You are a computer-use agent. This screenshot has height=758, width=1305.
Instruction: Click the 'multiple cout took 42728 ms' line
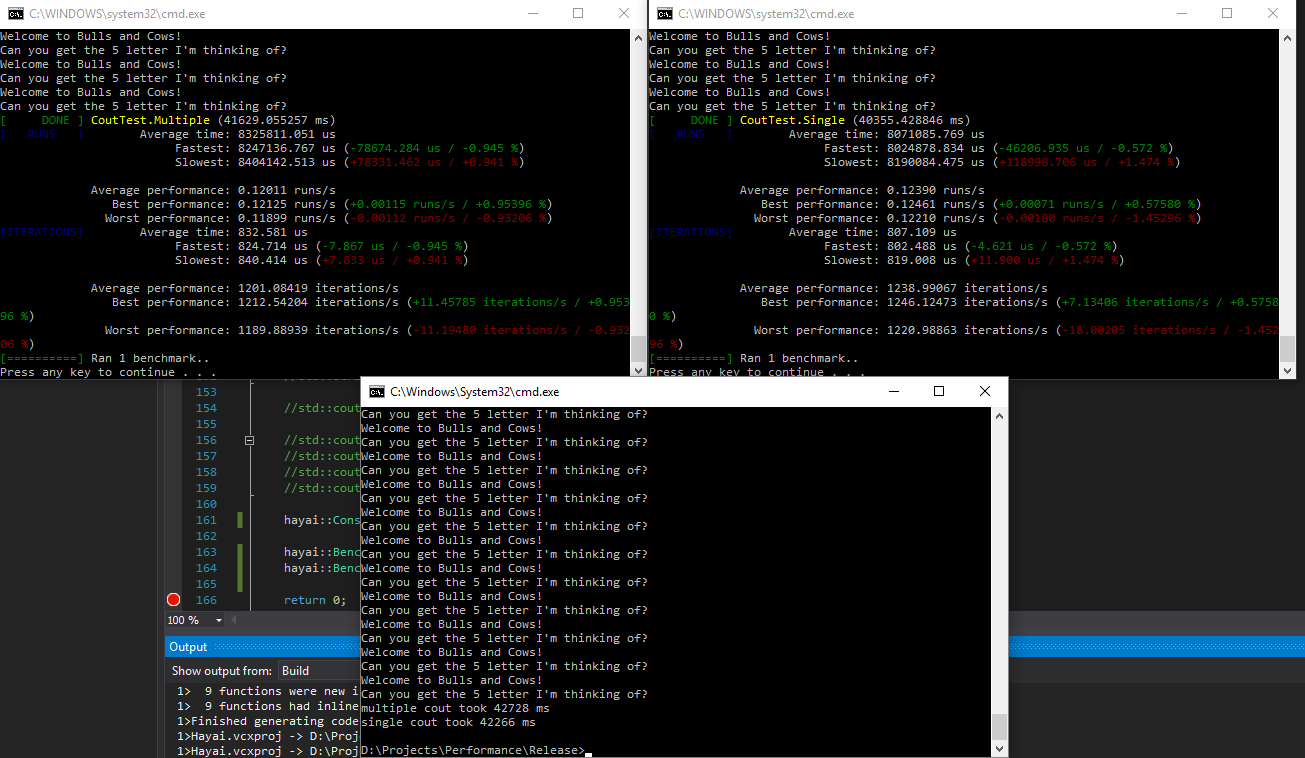pyautogui.click(x=455, y=708)
